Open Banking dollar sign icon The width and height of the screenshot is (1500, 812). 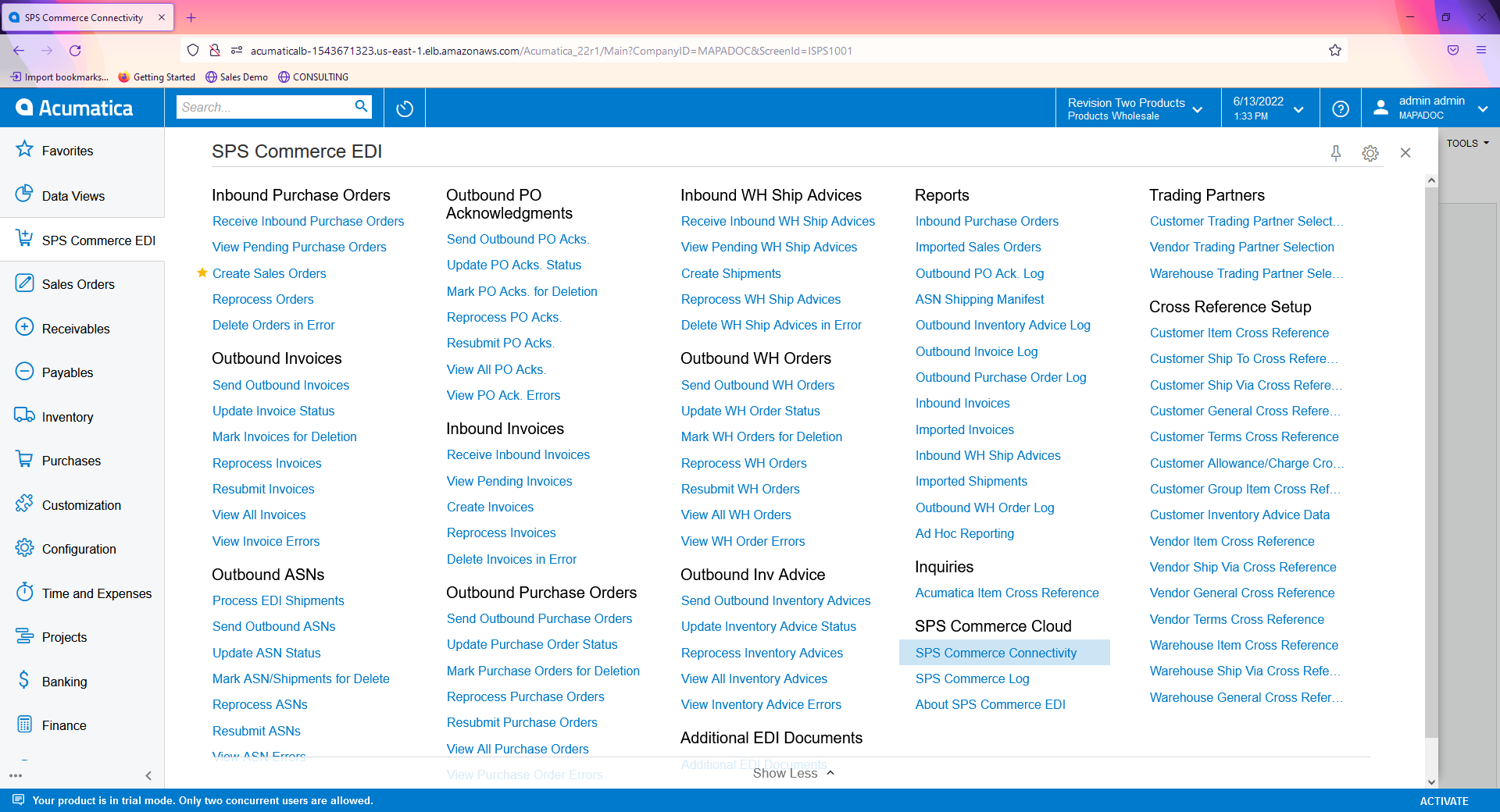[x=25, y=680]
